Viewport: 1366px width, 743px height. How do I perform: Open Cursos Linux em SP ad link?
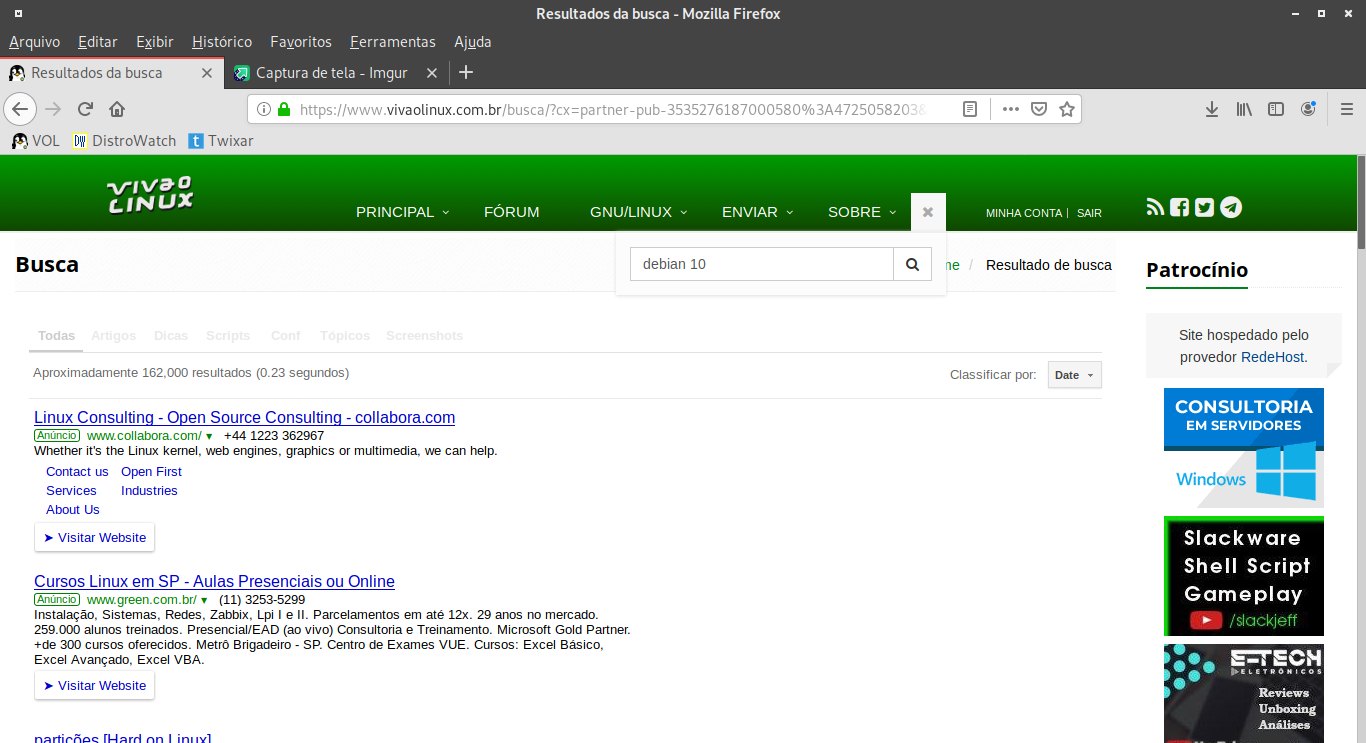214,581
